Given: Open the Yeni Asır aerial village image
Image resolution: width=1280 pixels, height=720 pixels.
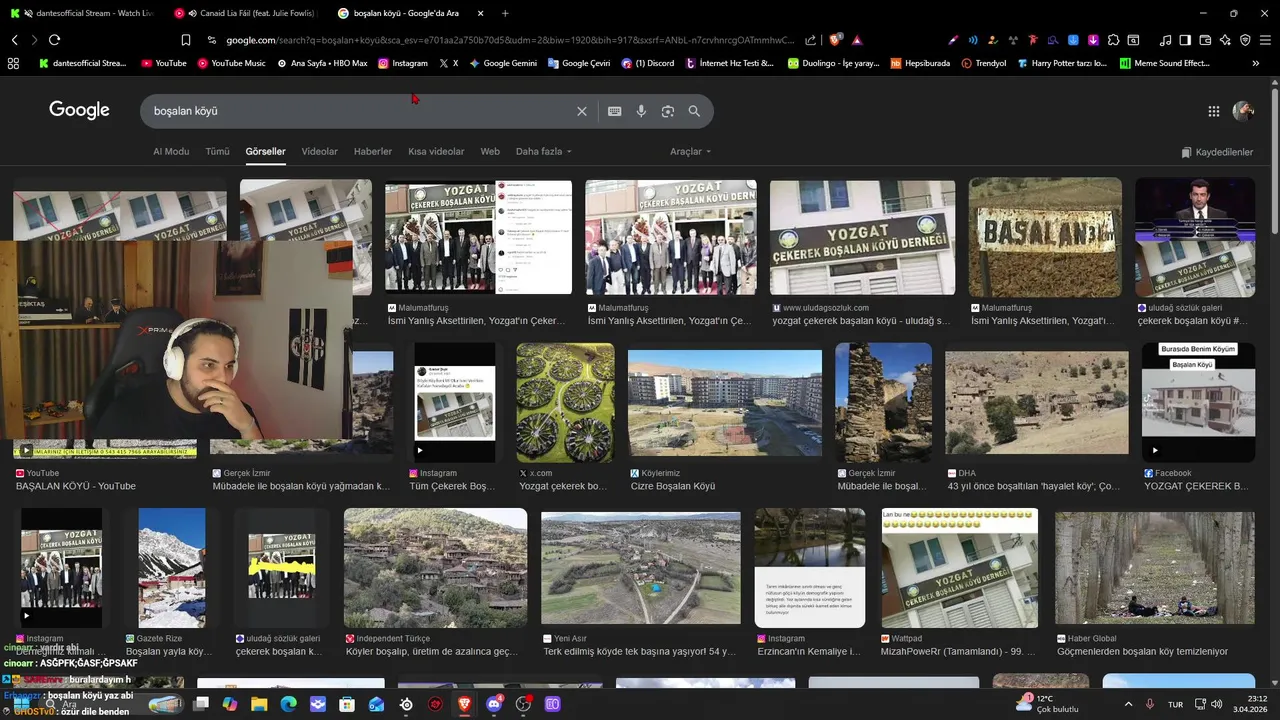Looking at the screenshot, I should 641,568.
